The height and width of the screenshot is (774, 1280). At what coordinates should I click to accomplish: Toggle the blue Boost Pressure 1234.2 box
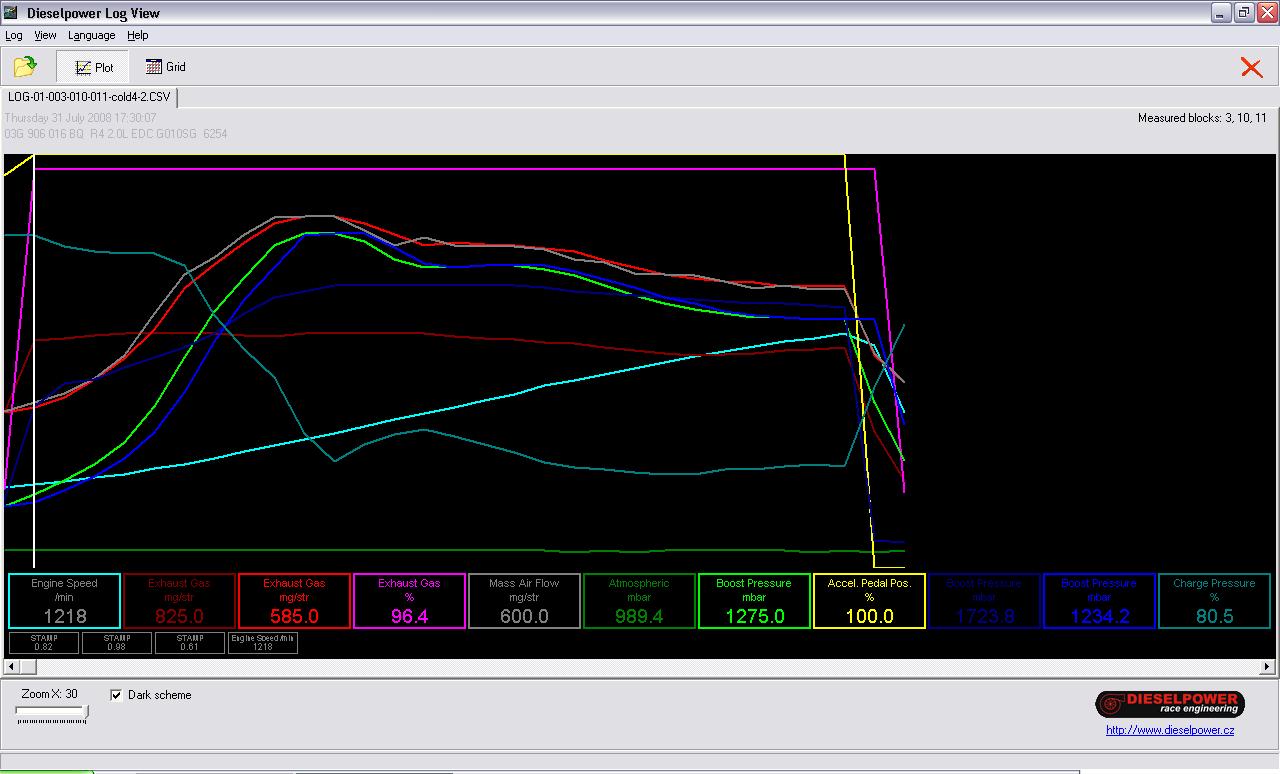(x=1099, y=600)
